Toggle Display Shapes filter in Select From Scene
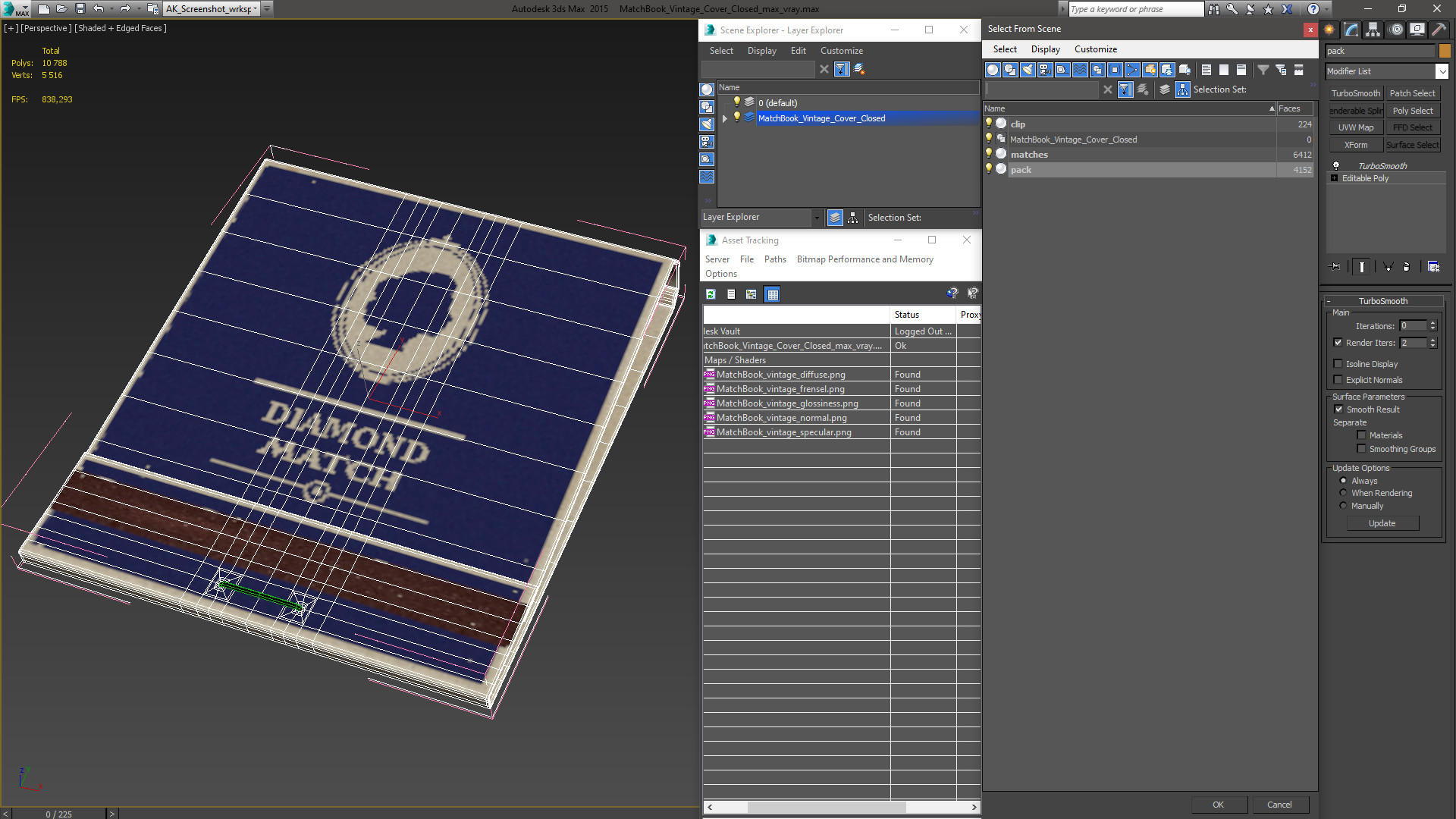Screen dimensions: 1456x819 click(x=1010, y=70)
